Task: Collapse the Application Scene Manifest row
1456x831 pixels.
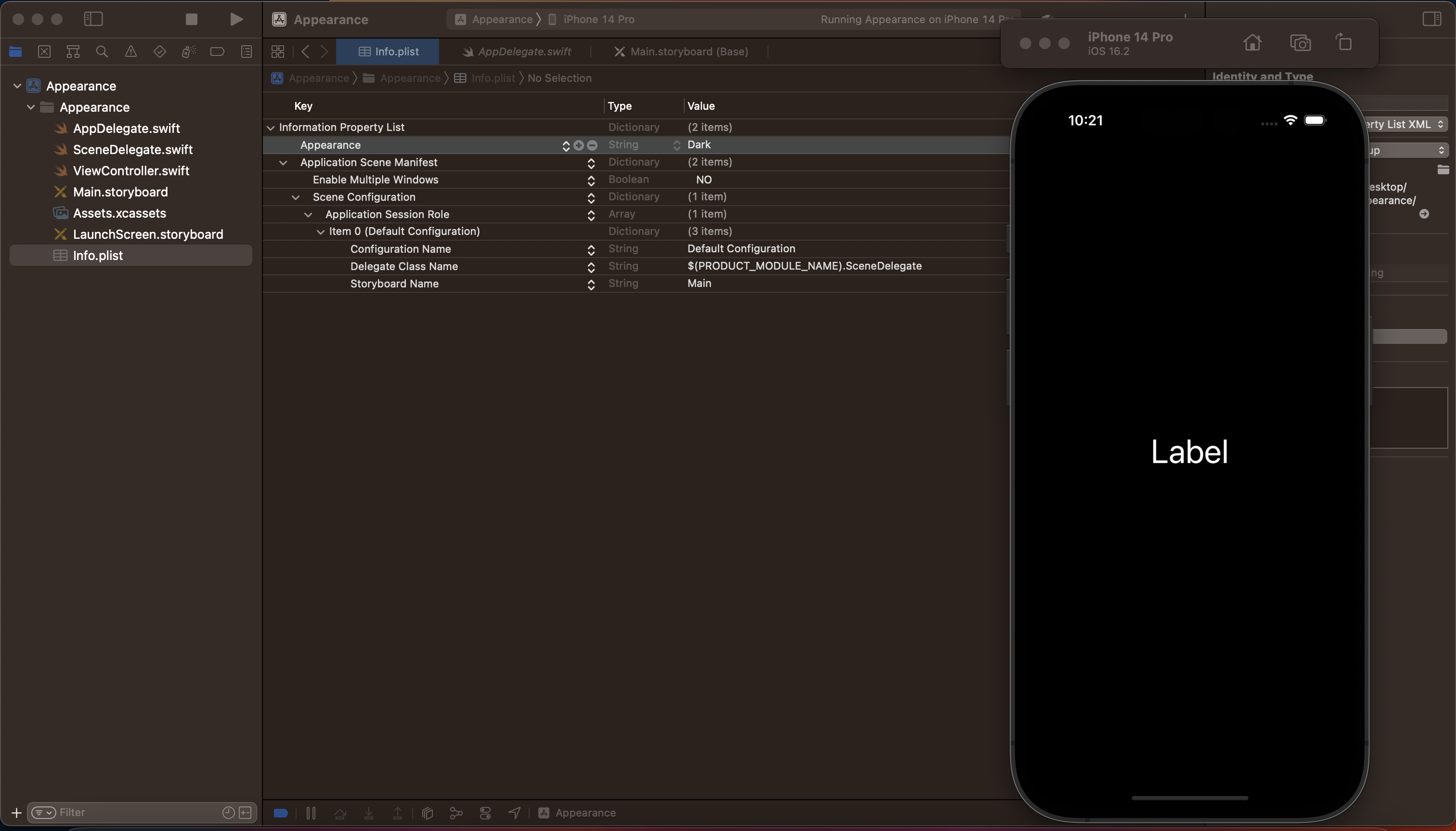Action: click(283, 163)
